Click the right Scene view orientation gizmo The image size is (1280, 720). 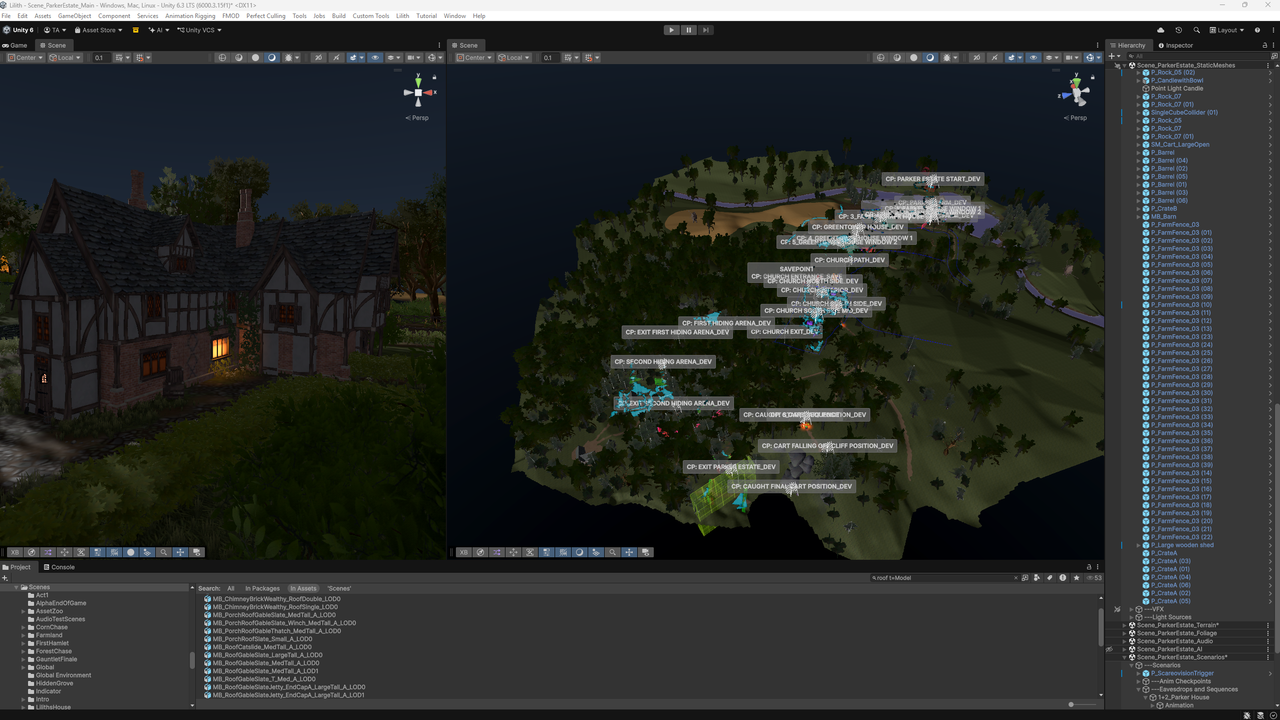pyautogui.click(x=1076, y=93)
